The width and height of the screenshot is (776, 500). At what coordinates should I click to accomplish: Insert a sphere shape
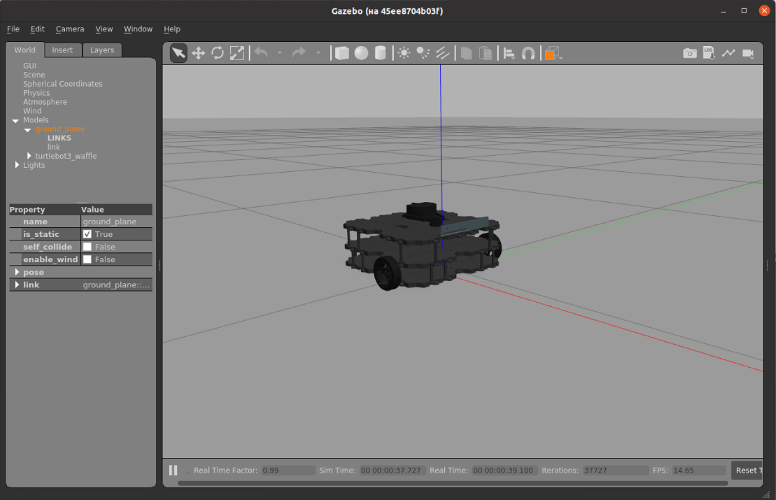pyautogui.click(x=361, y=53)
